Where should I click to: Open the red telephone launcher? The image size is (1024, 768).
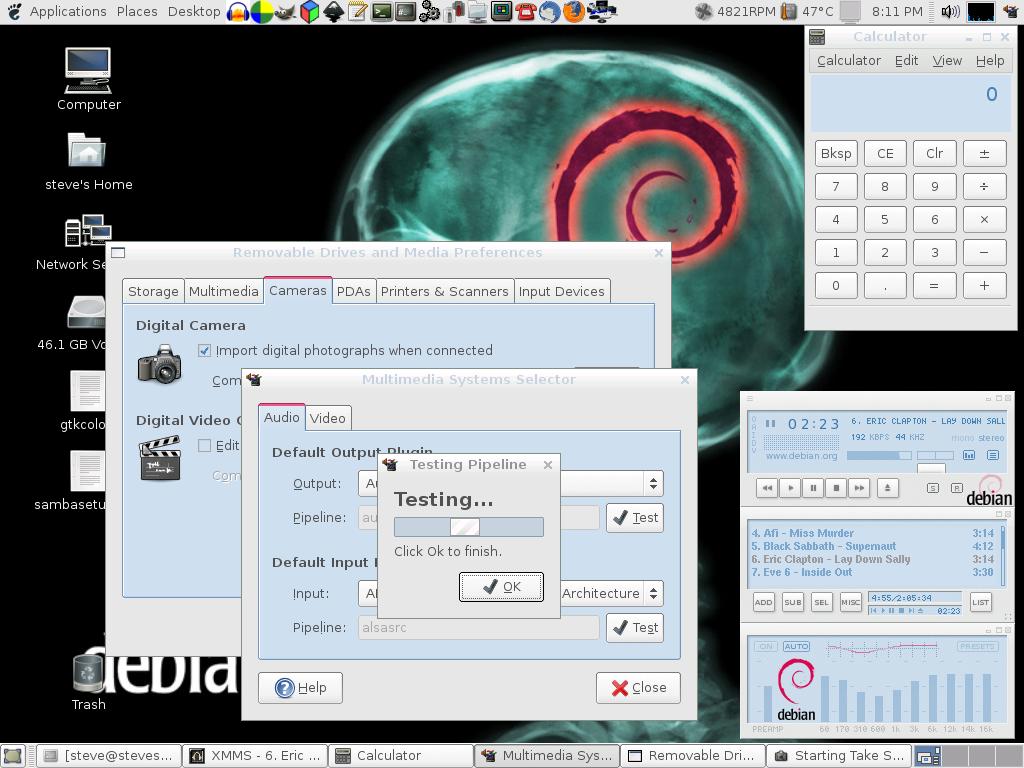pyautogui.click(x=526, y=12)
